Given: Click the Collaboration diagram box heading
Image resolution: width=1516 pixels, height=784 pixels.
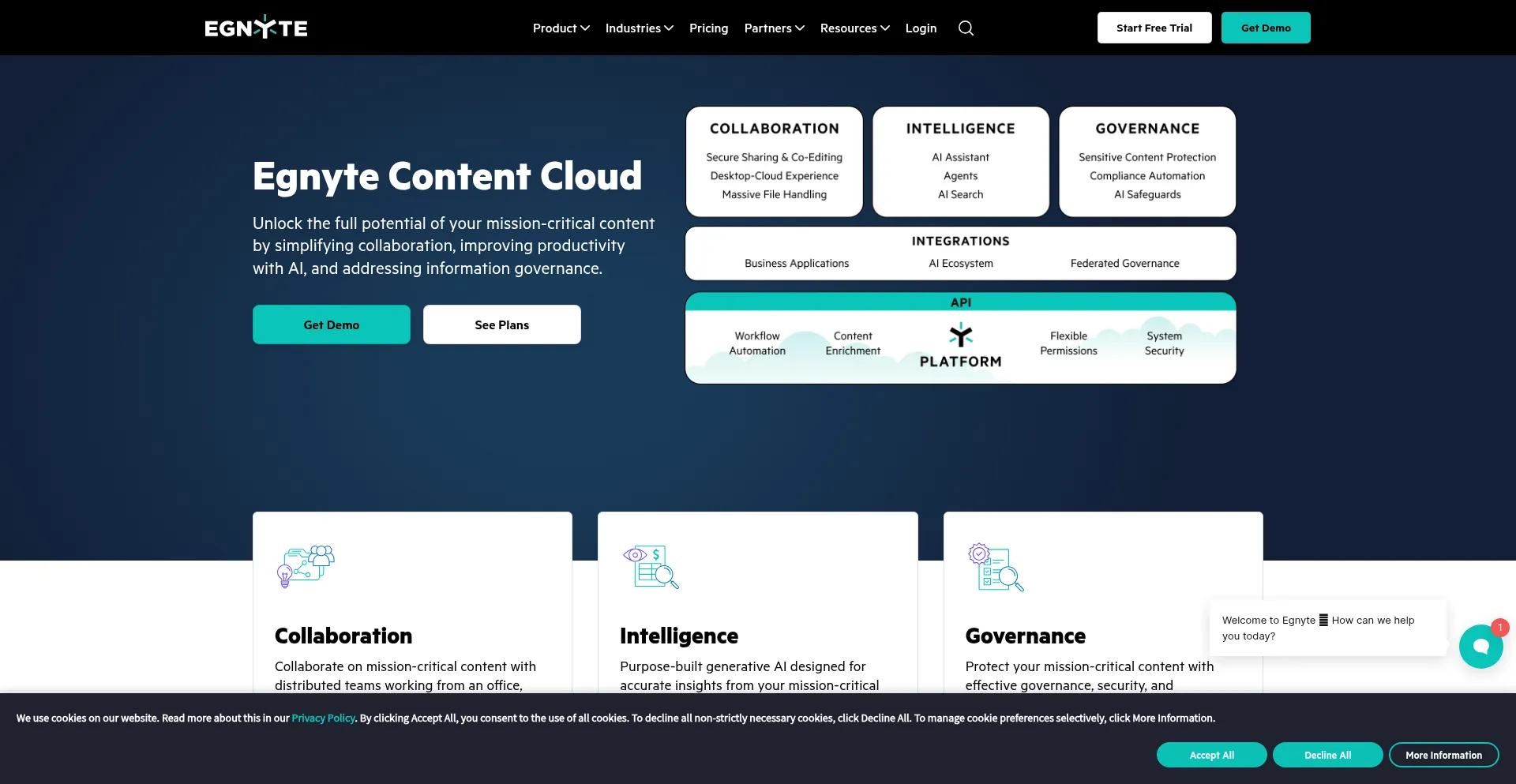Looking at the screenshot, I should click(x=775, y=129).
